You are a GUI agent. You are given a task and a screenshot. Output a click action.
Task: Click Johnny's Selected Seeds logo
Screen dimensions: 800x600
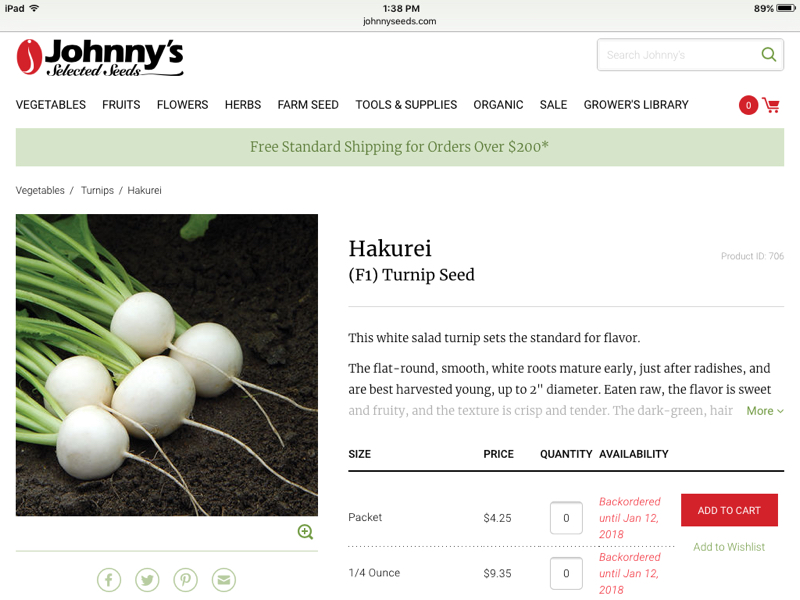click(x=100, y=58)
